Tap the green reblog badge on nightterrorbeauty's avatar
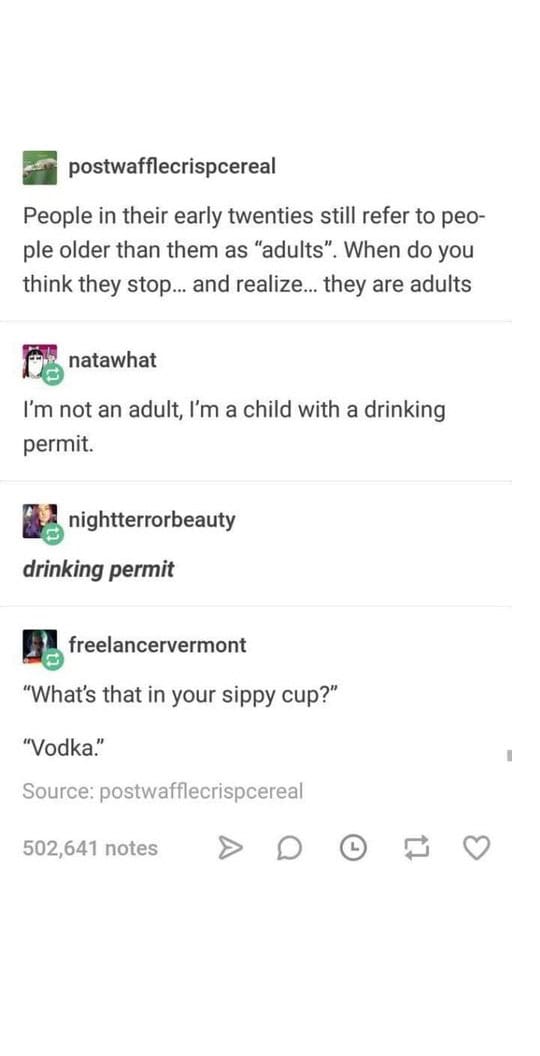 [54, 534]
